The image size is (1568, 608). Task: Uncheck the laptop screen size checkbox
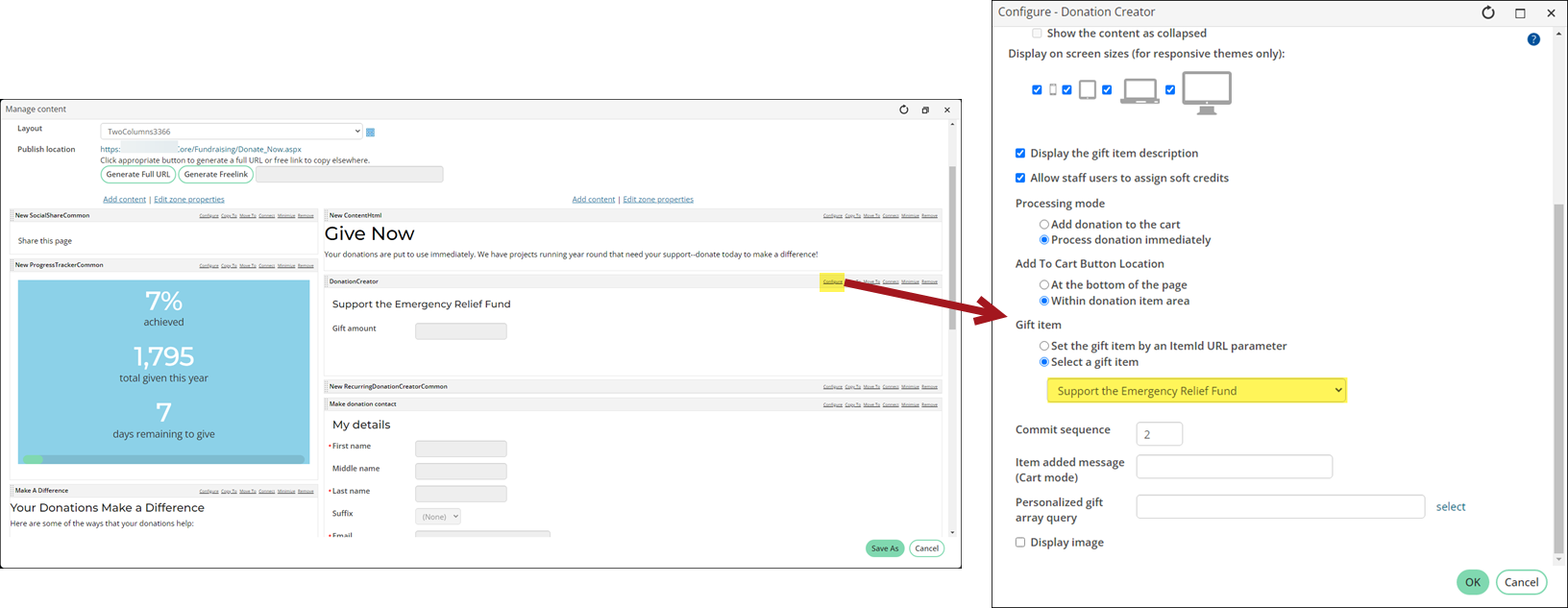click(1107, 89)
